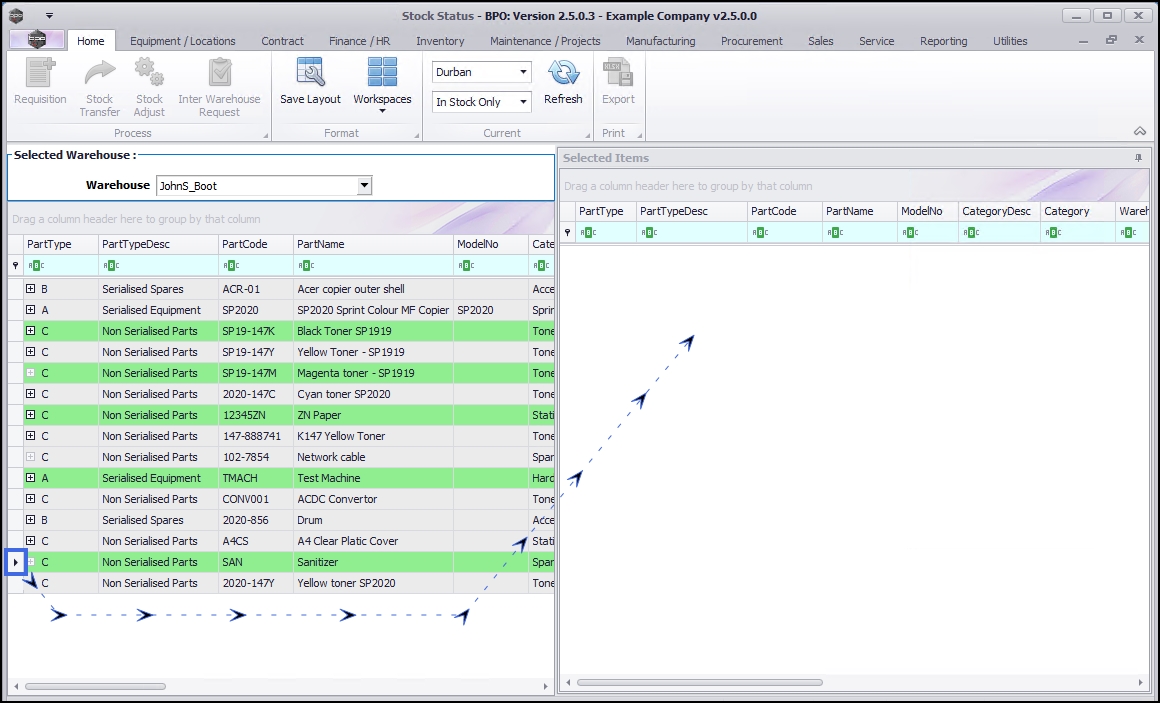Expand the A4 Clear Platic Cover row

[x=30, y=540]
